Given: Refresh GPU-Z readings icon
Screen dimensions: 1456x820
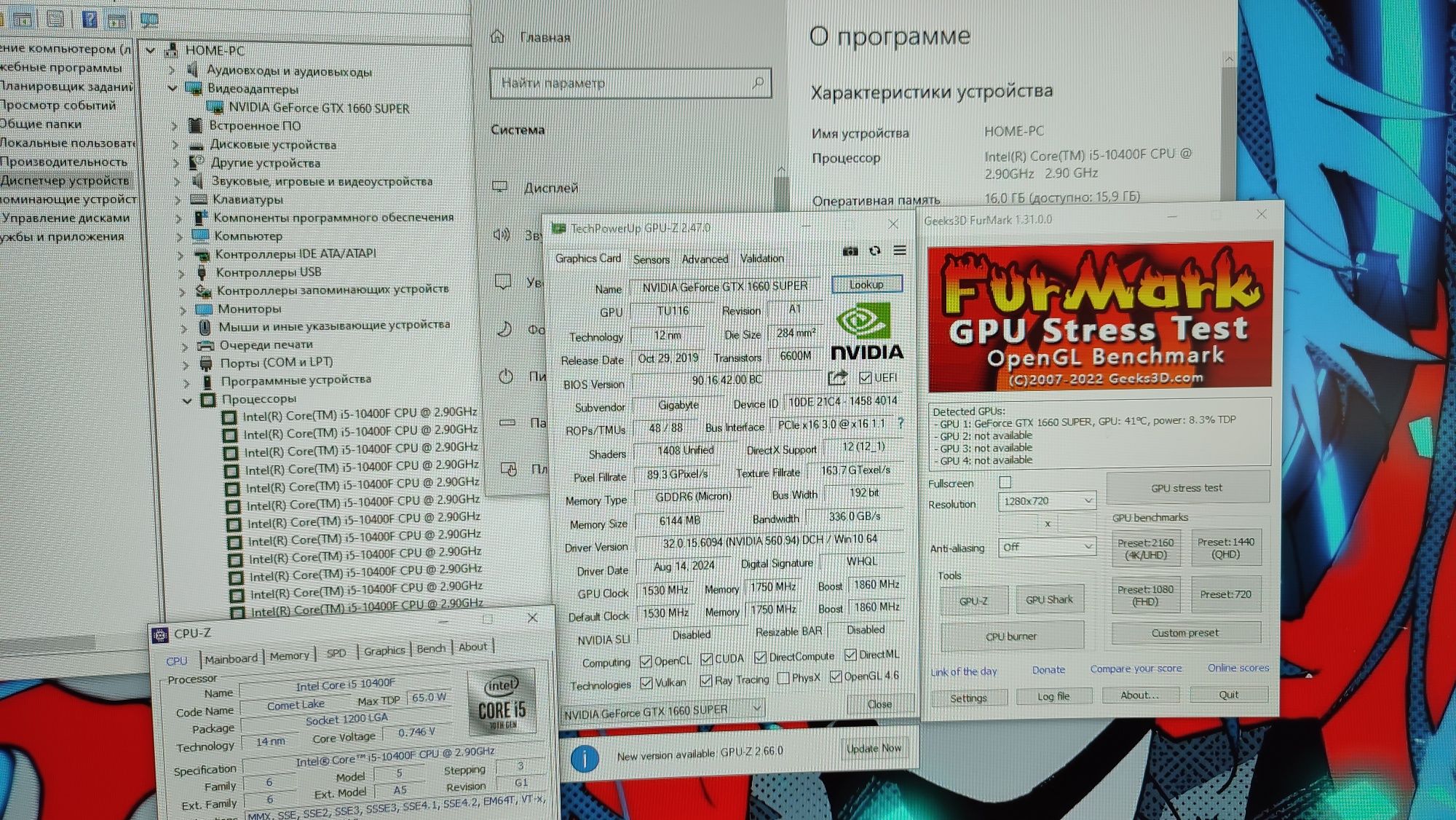Looking at the screenshot, I should tap(875, 251).
